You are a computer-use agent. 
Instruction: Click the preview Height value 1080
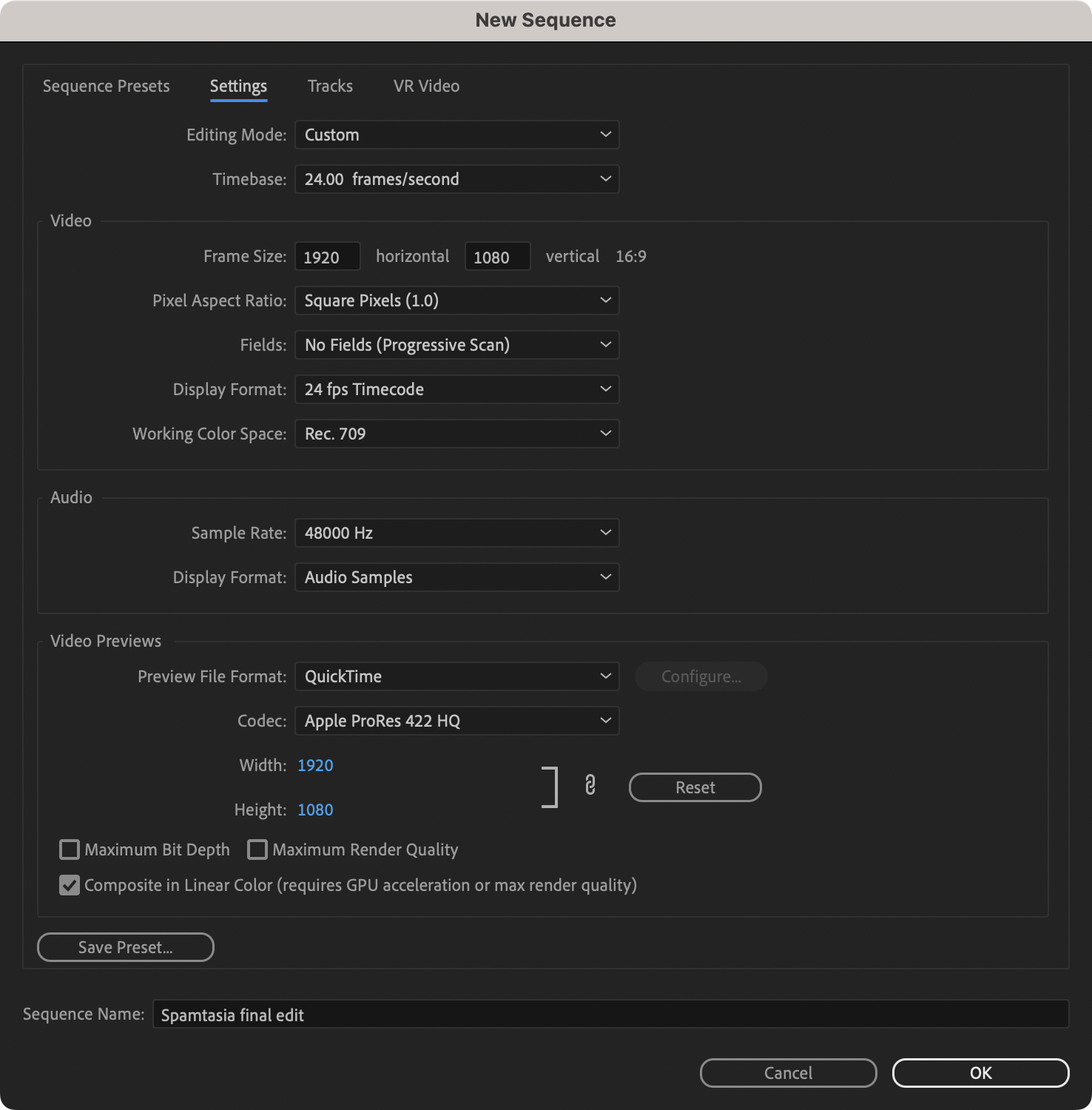(315, 810)
